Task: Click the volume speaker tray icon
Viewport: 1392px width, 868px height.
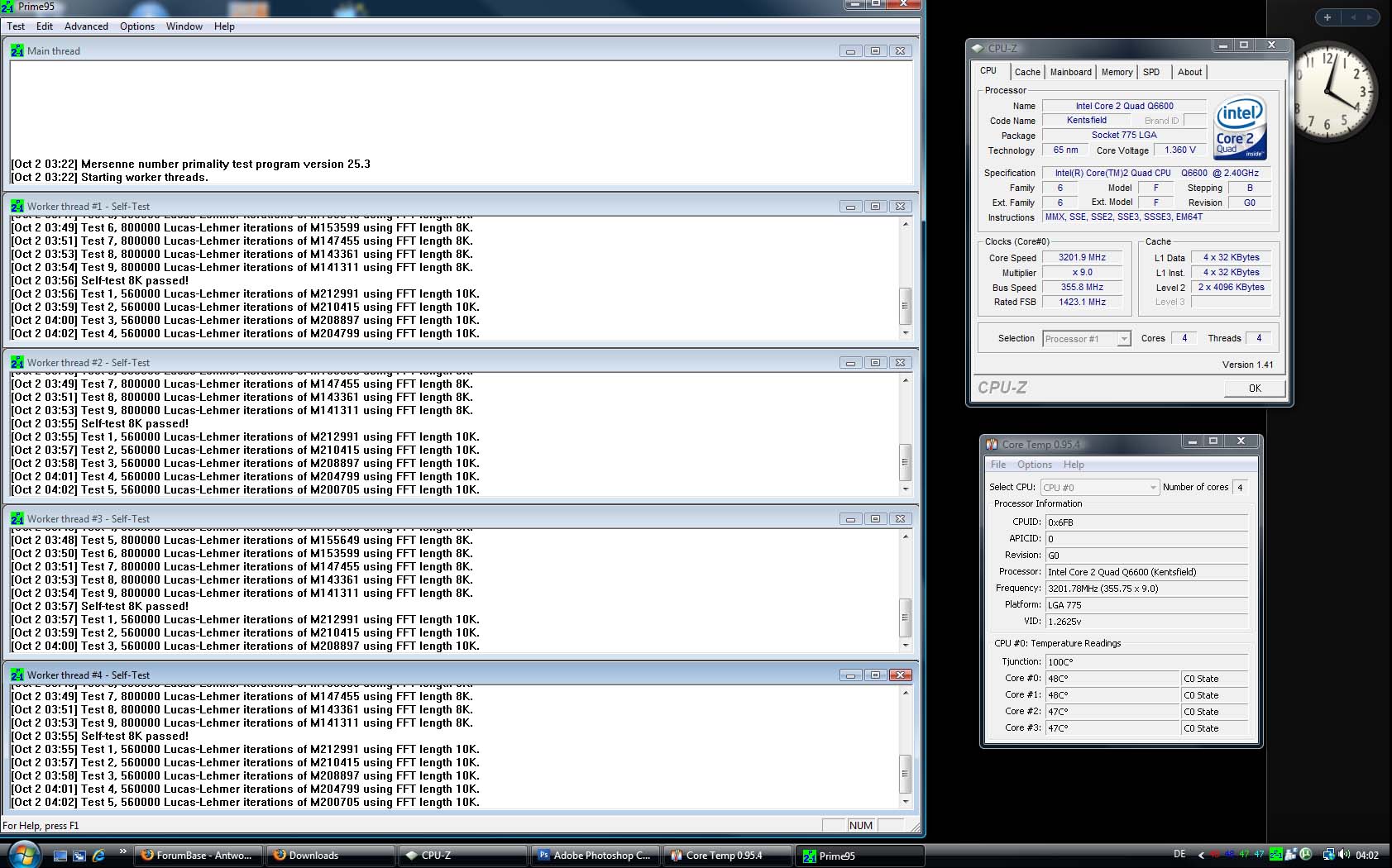Action: coord(1344,855)
